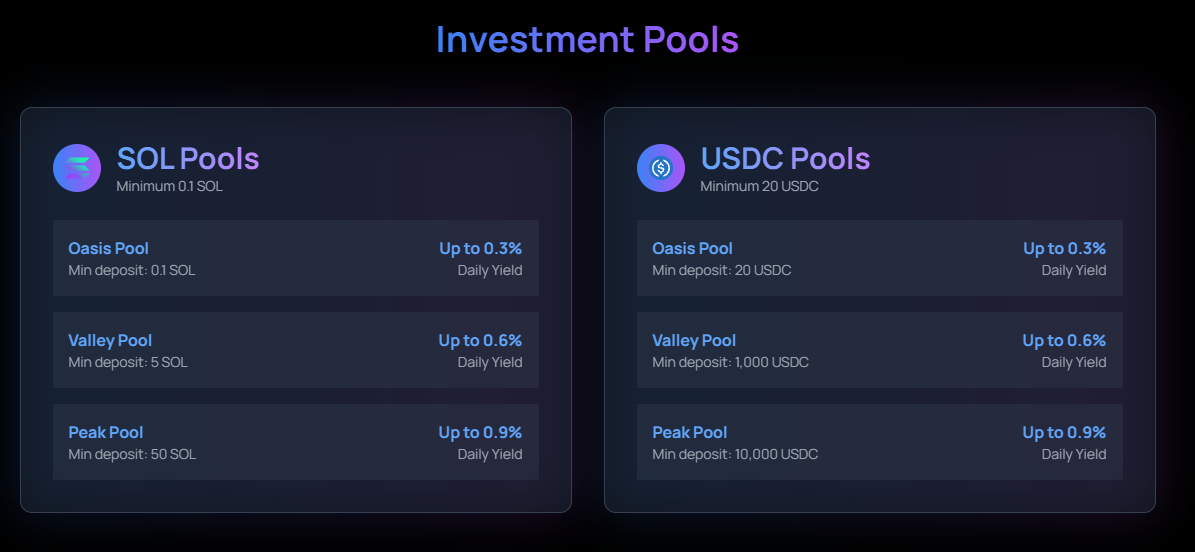
Task: Click Min deposit: 1,000 USDC text
Action: (x=731, y=362)
